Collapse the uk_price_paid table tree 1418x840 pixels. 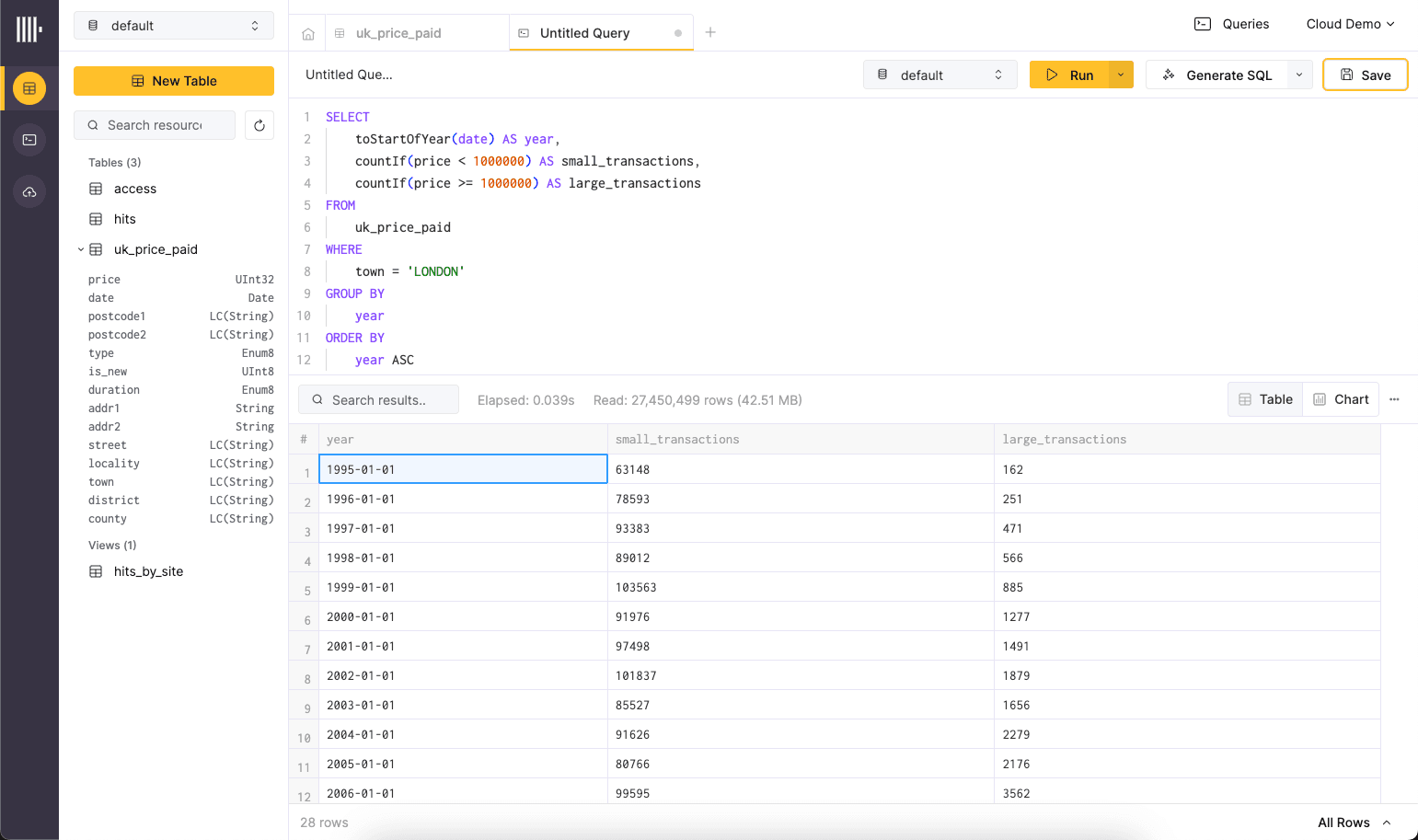[81, 249]
